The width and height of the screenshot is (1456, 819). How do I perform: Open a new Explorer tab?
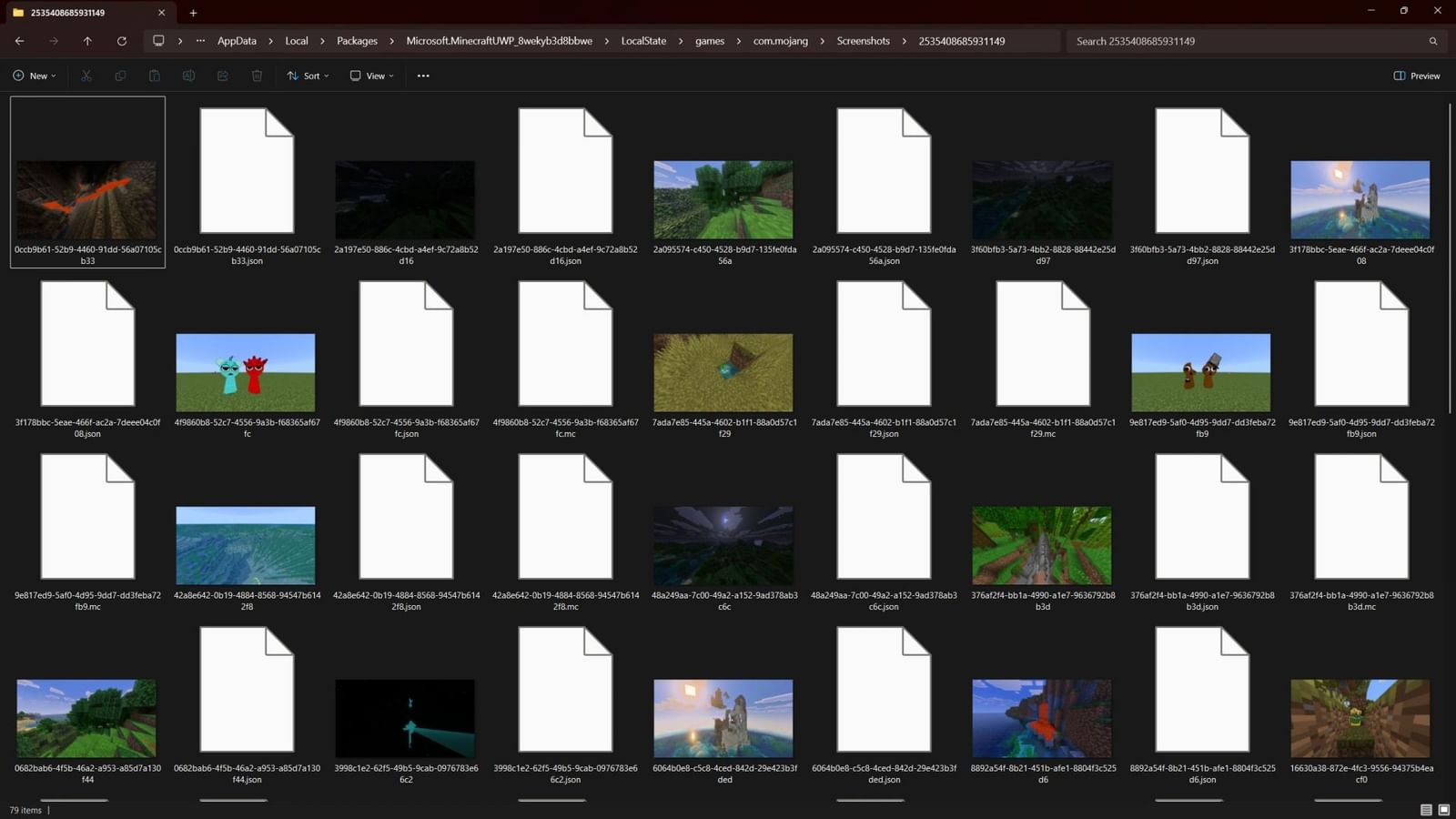click(193, 13)
